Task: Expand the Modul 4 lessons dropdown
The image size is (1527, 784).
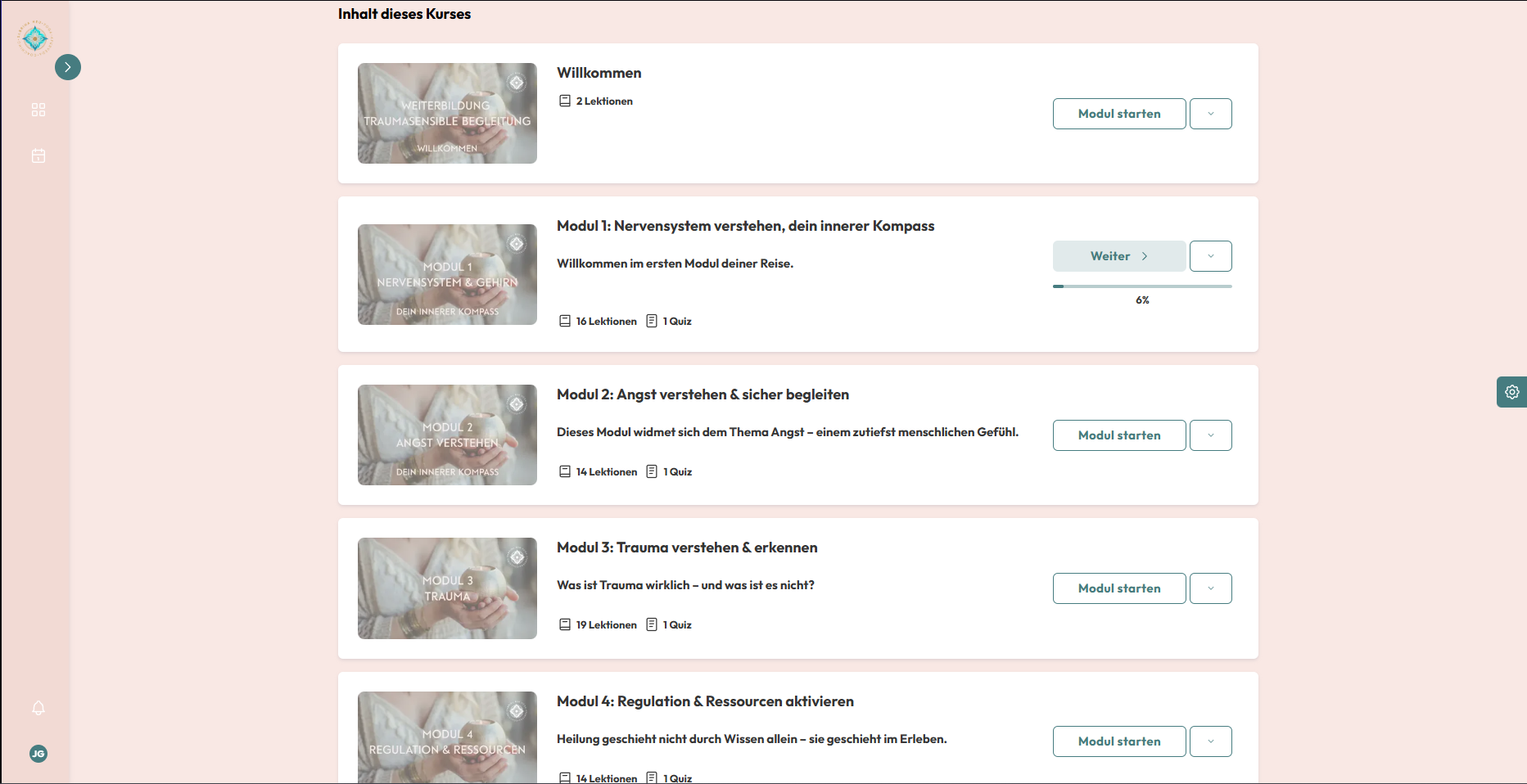Action: (x=1211, y=741)
